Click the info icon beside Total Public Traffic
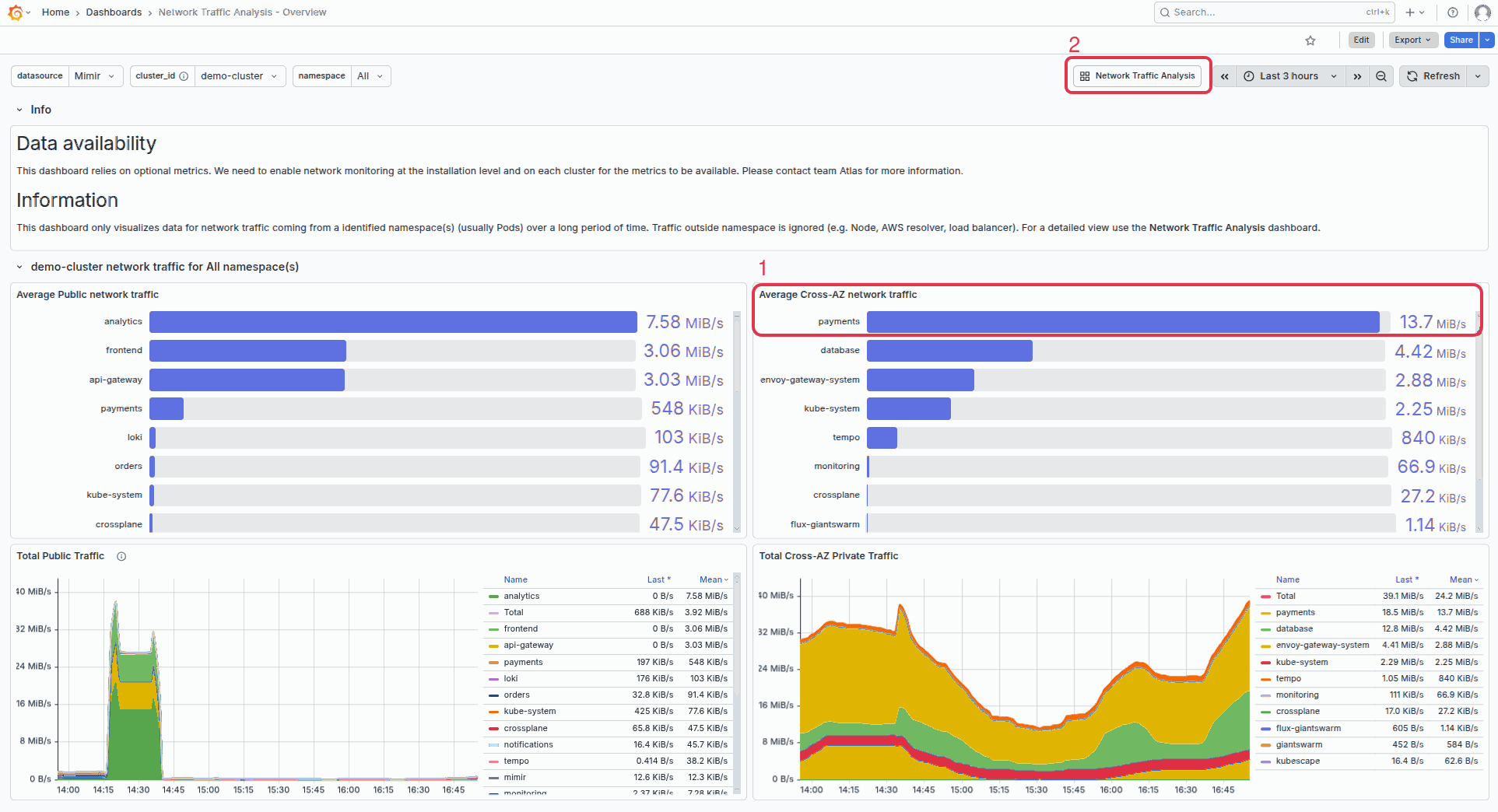 [x=121, y=556]
